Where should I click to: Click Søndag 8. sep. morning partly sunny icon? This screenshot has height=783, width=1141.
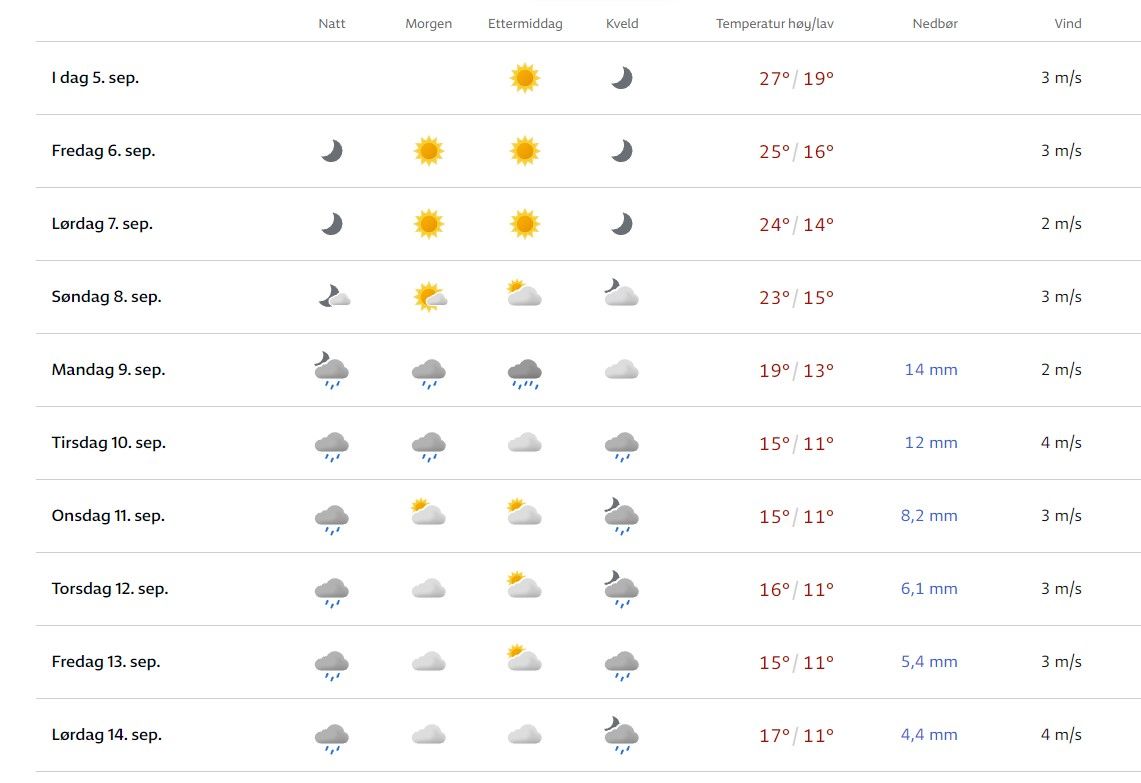[x=429, y=297]
